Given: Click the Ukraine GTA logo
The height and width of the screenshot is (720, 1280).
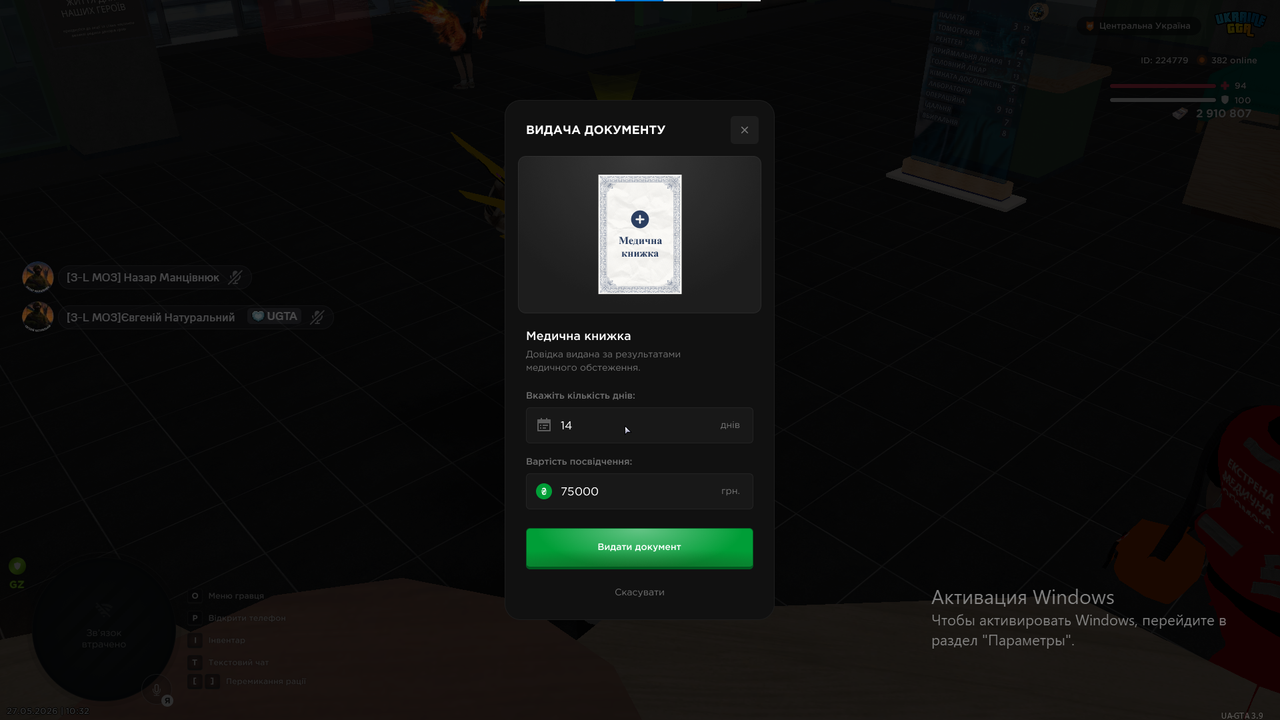Looking at the screenshot, I should tap(1240, 24).
